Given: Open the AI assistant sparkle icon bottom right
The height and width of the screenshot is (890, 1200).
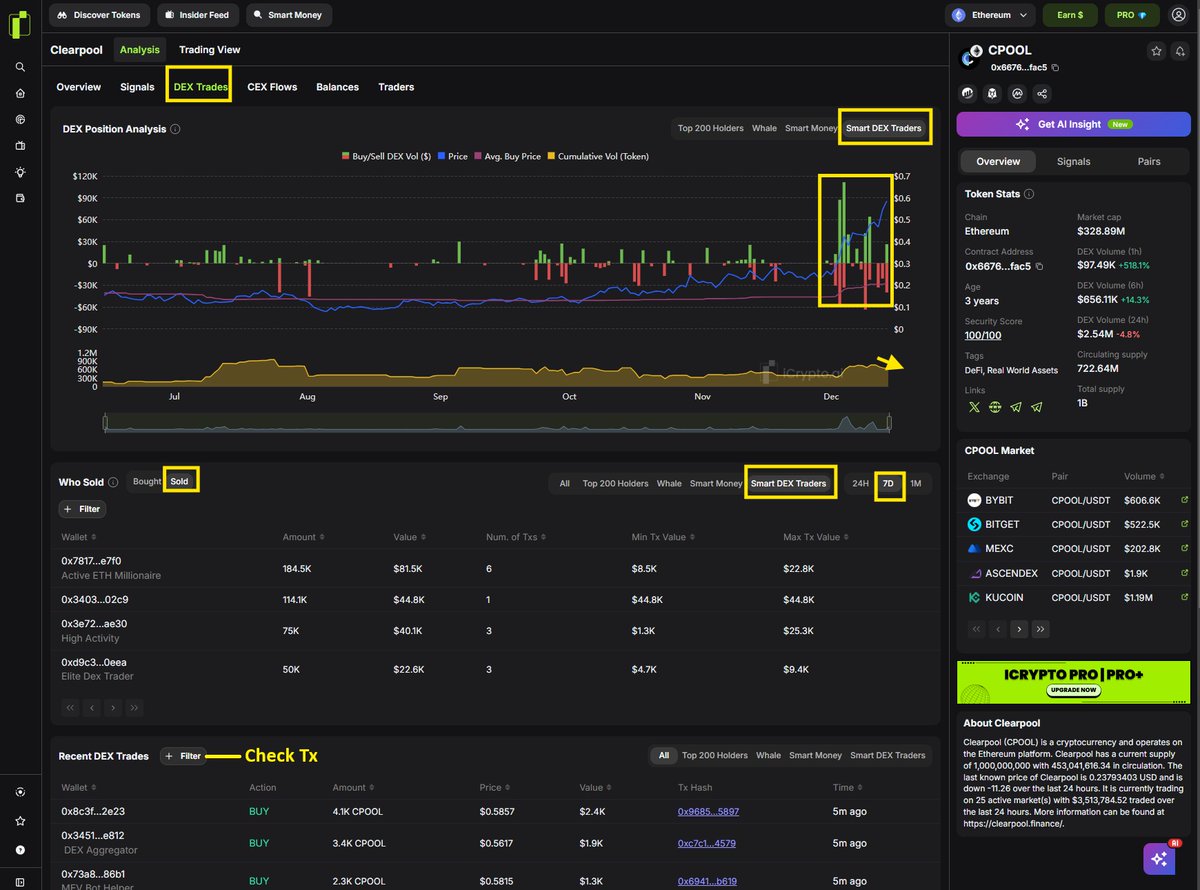Looking at the screenshot, I should [x=1160, y=859].
